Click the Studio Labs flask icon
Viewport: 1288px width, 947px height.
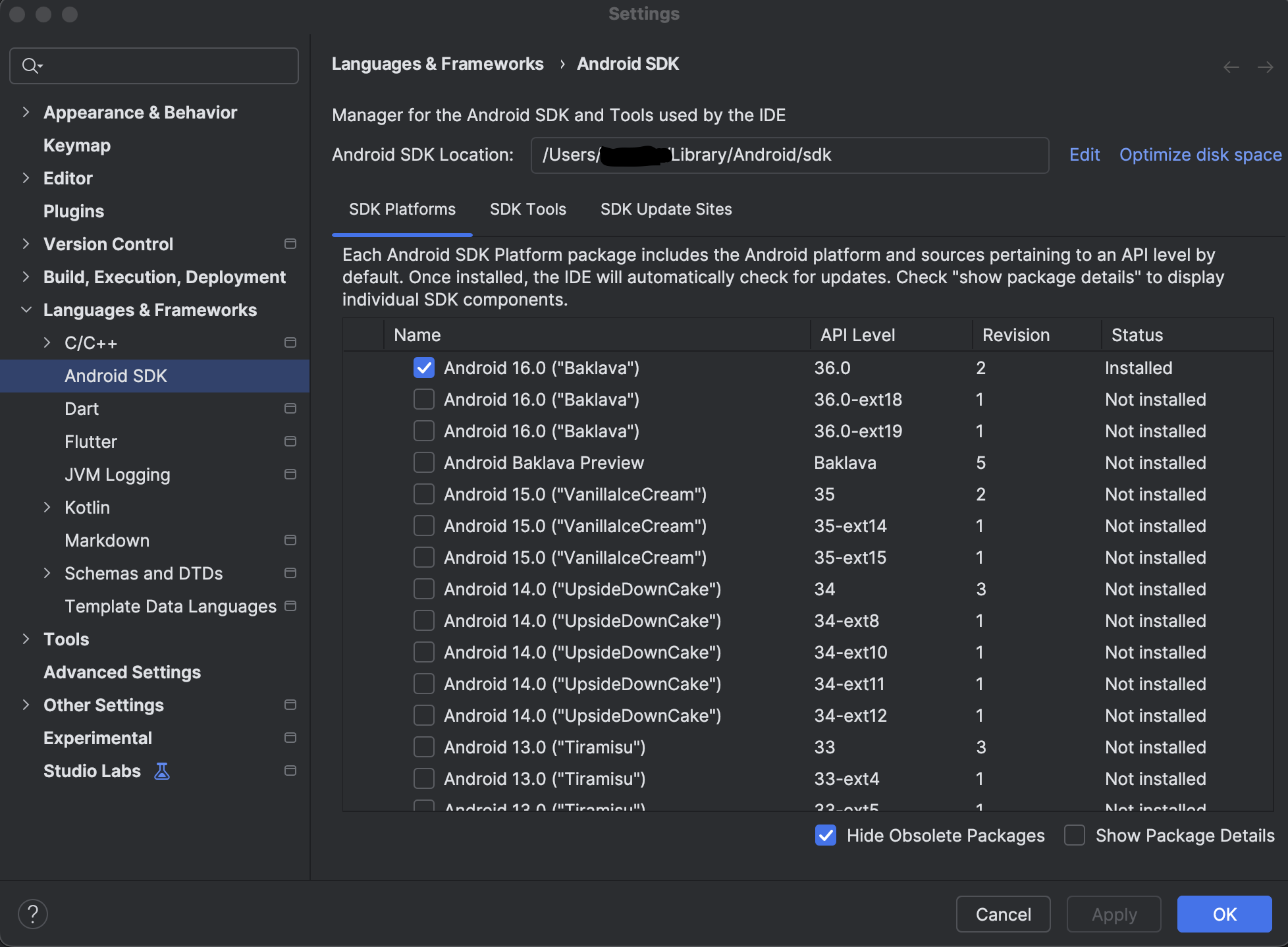(x=162, y=771)
